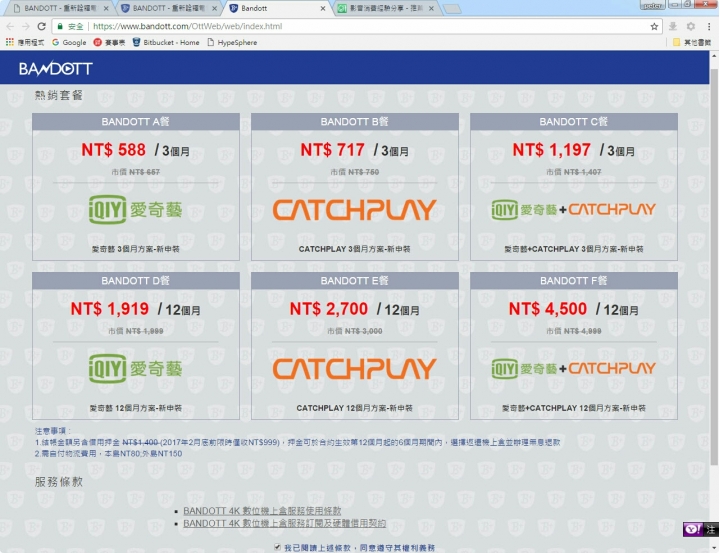
Task: Select the BANDOTT A餐 header
Action: tap(136, 121)
